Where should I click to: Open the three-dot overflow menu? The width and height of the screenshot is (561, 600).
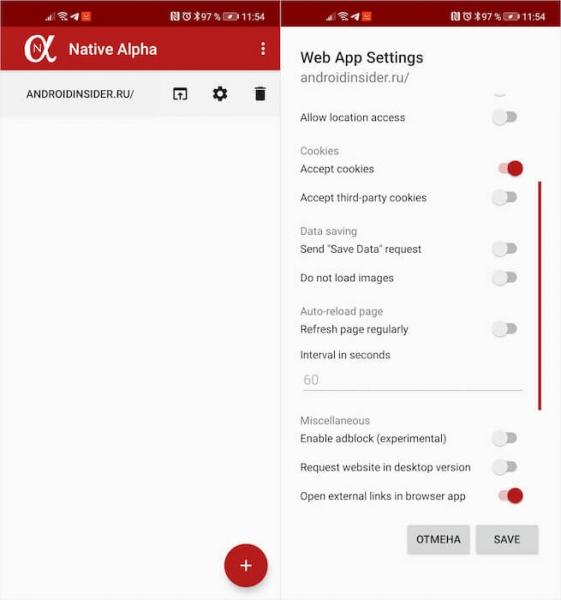coord(263,49)
